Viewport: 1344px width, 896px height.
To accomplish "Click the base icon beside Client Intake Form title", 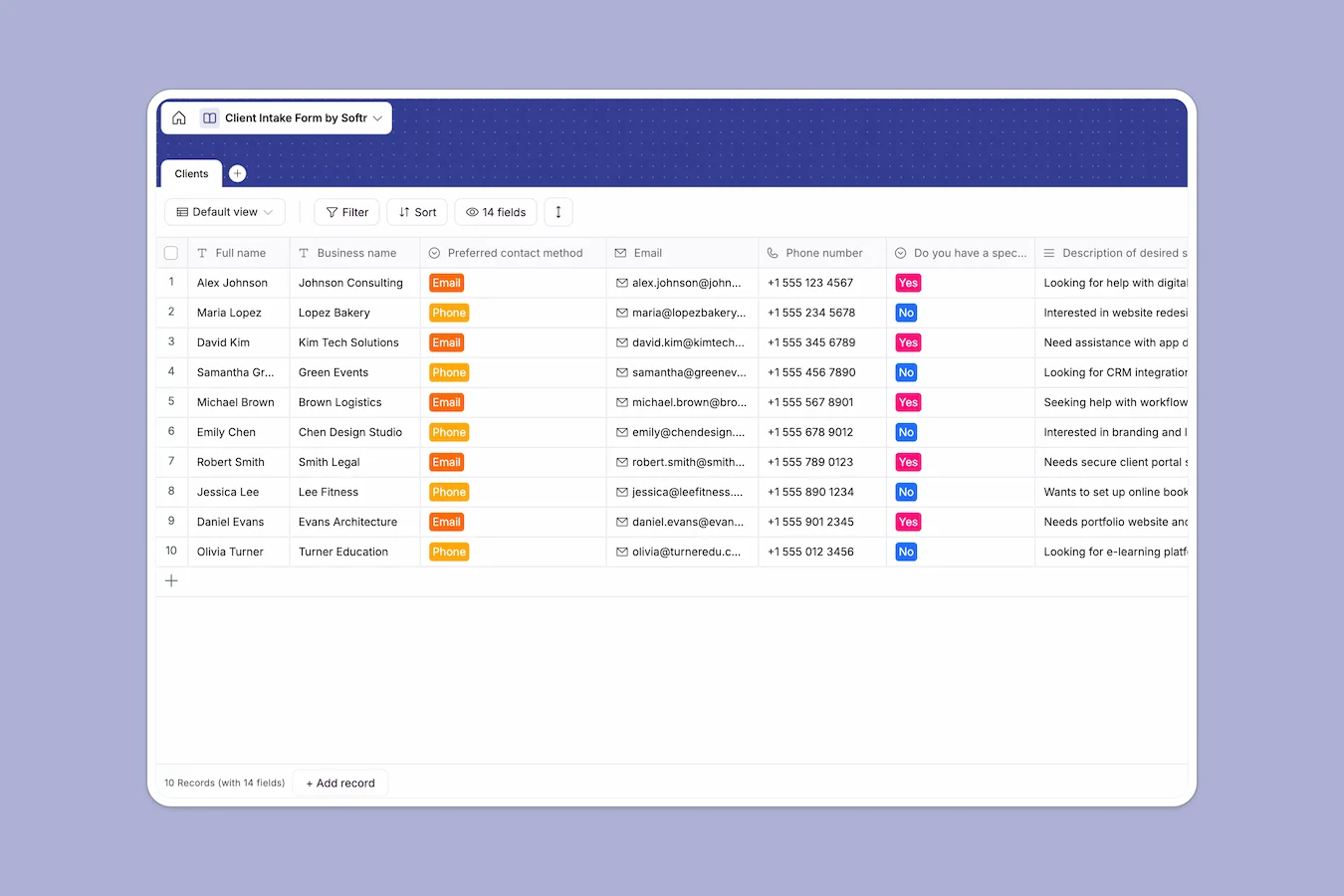I will (209, 117).
